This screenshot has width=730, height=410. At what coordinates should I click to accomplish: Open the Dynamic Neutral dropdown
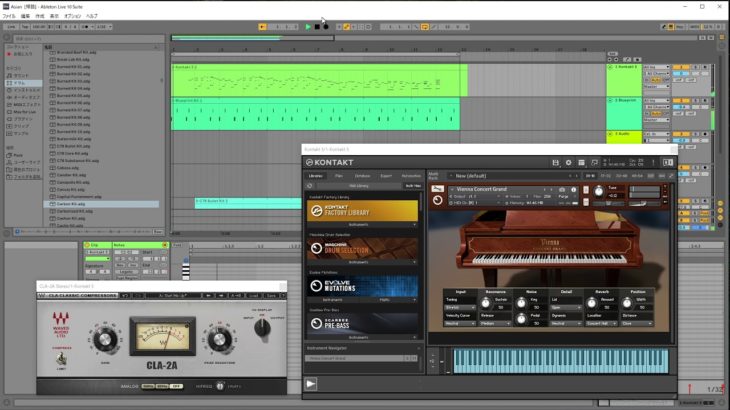pyautogui.click(x=566, y=323)
